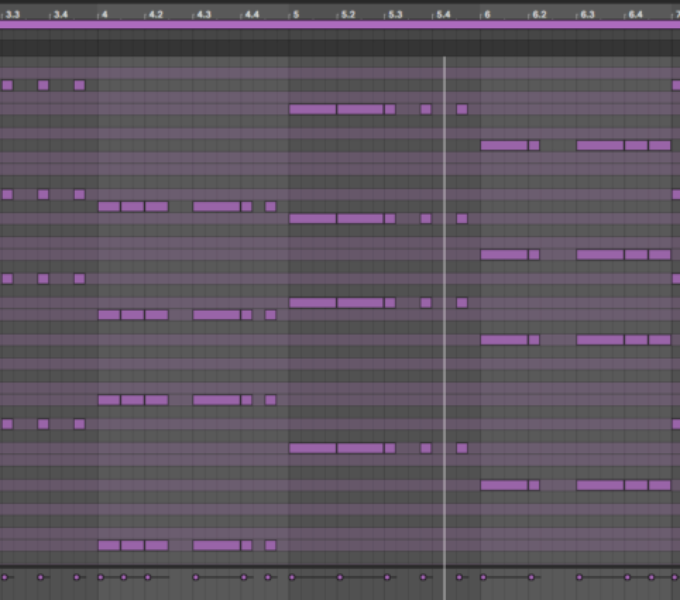Click the velocity marker at bar 6

click(483, 577)
